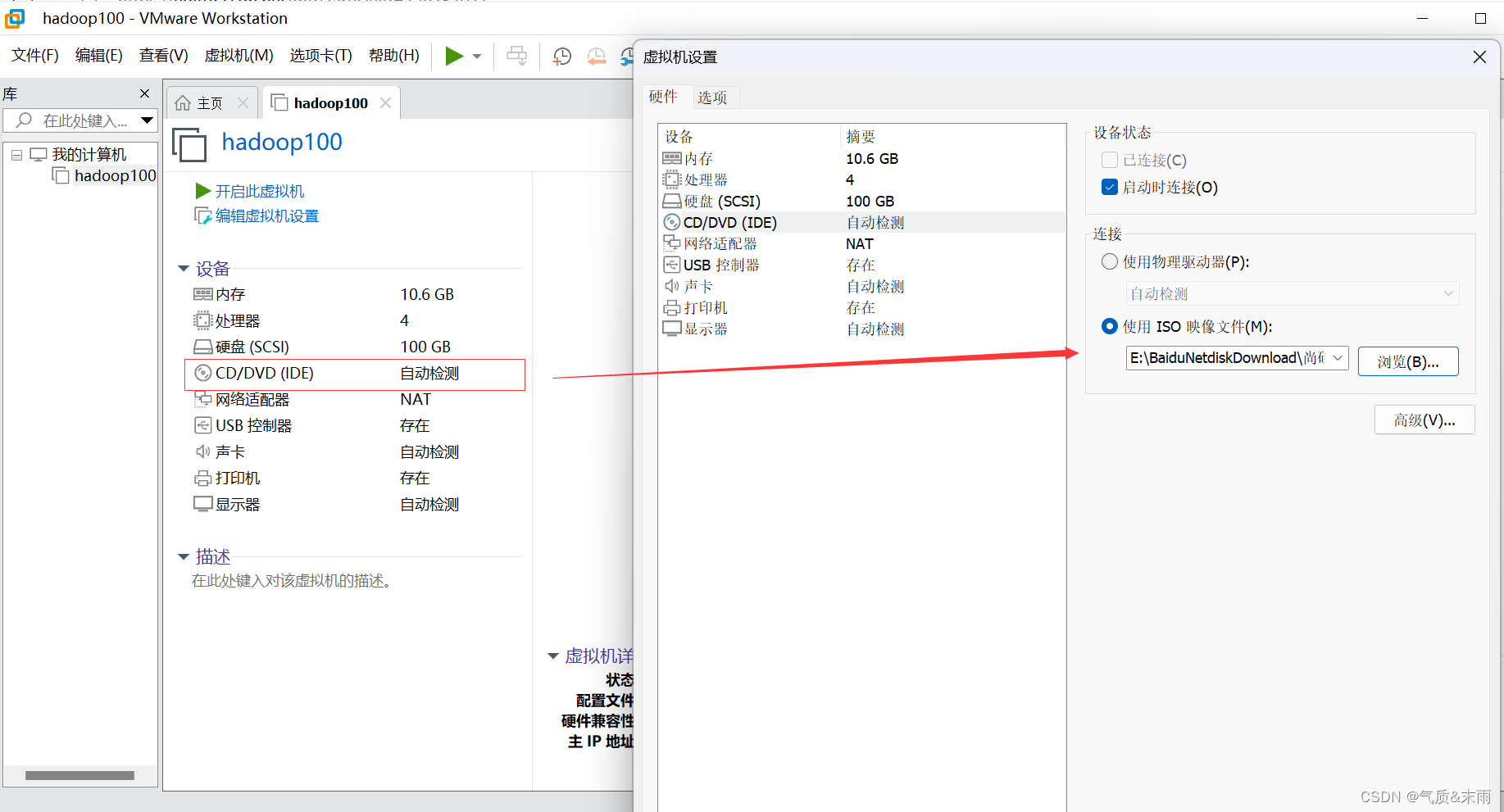1504x812 pixels.
Task: Click the 内存 memory icon in main window
Action: [x=202, y=294]
